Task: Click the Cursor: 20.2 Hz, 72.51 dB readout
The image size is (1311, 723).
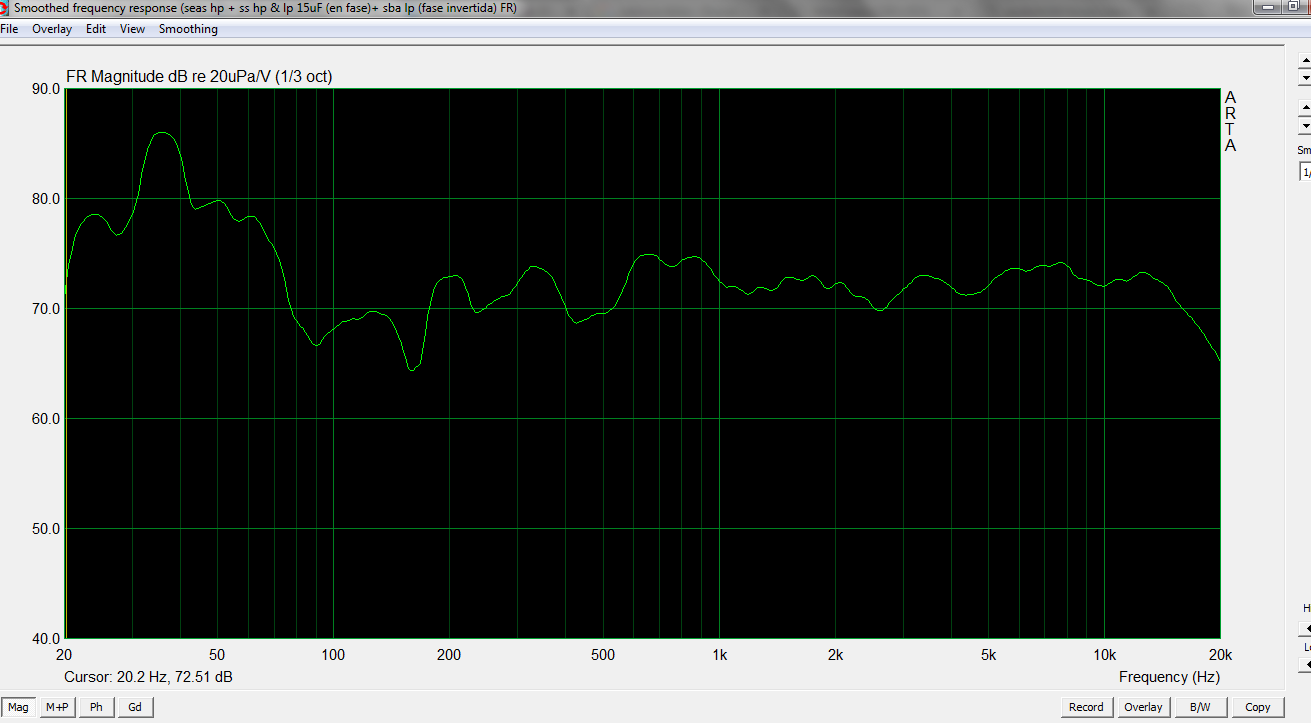Action: click(x=148, y=677)
